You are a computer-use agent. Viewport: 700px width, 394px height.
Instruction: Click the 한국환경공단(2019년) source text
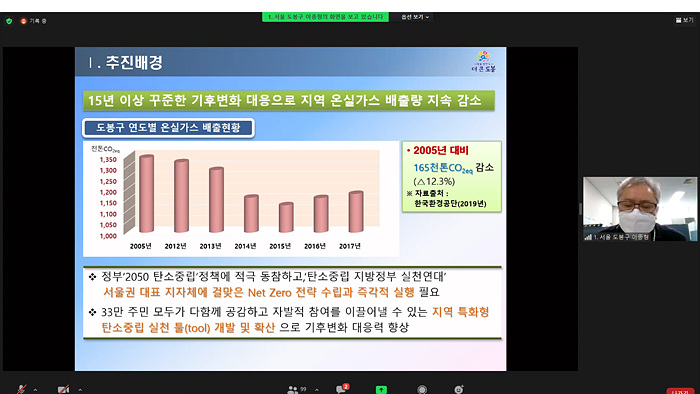pos(450,203)
